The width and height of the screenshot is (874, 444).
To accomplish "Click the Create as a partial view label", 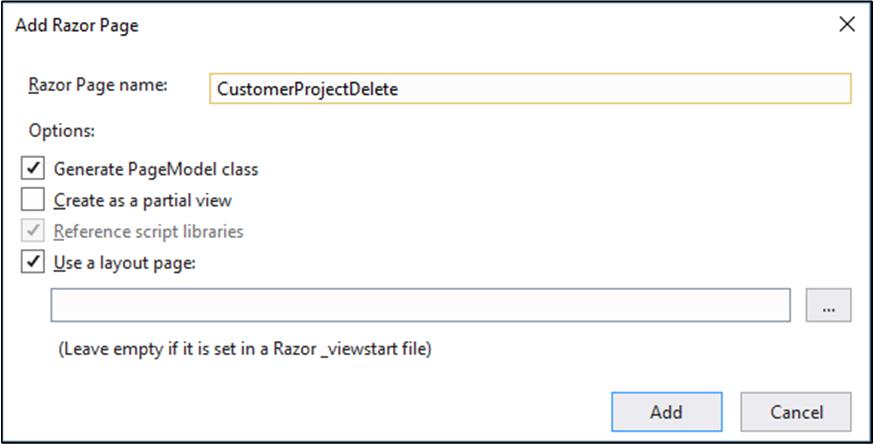I will click(x=143, y=200).
